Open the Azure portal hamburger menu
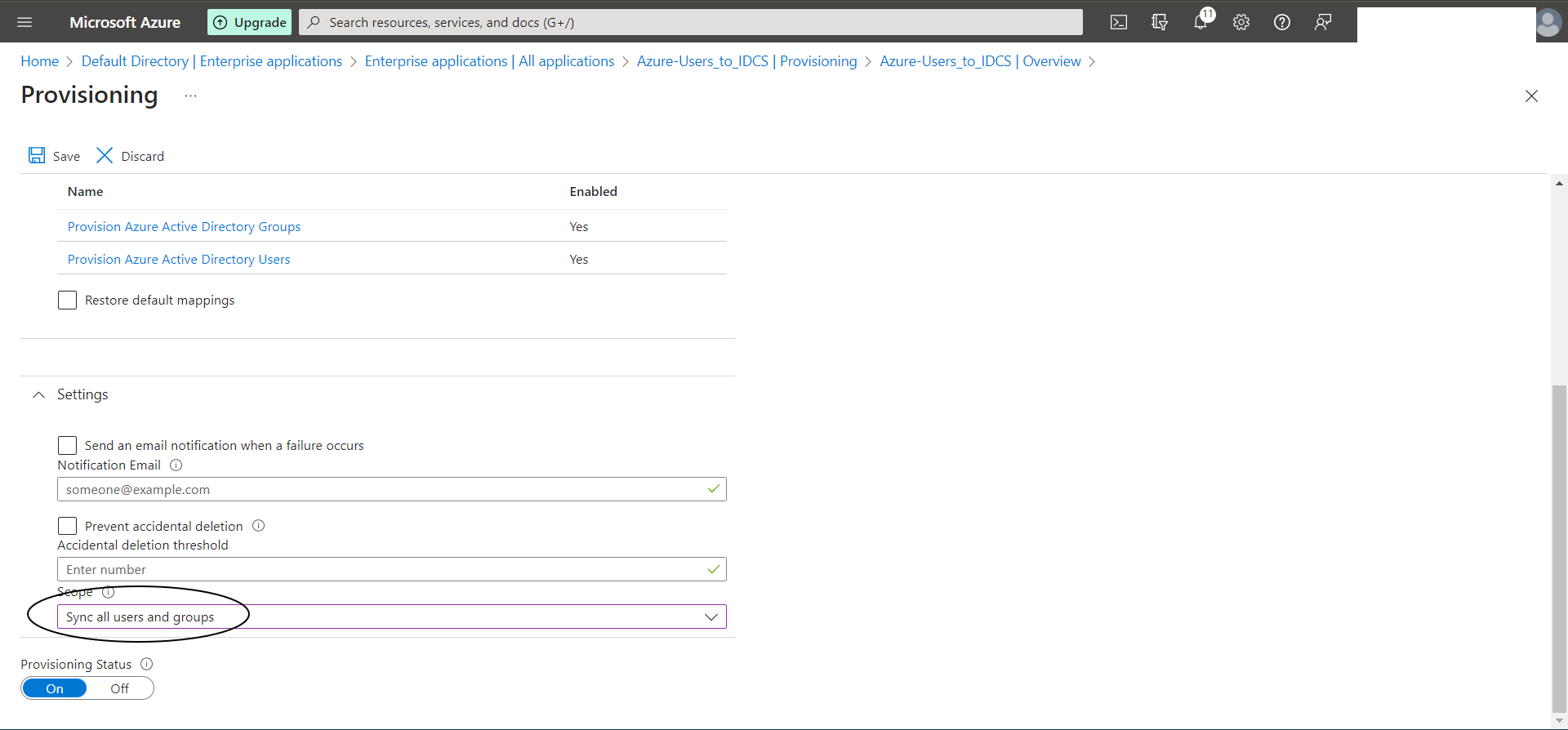The height and width of the screenshot is (730, 1568). 24,22
